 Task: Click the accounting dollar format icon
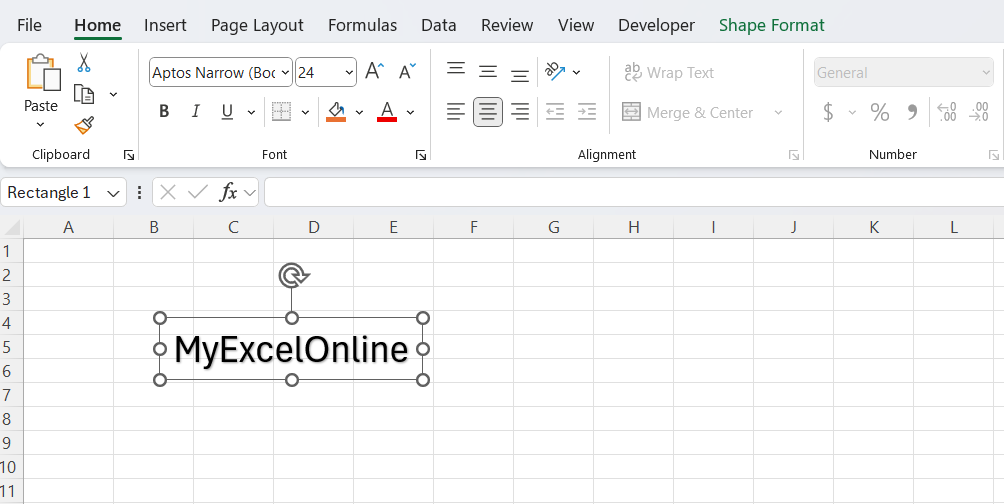[x=828, y=112]
